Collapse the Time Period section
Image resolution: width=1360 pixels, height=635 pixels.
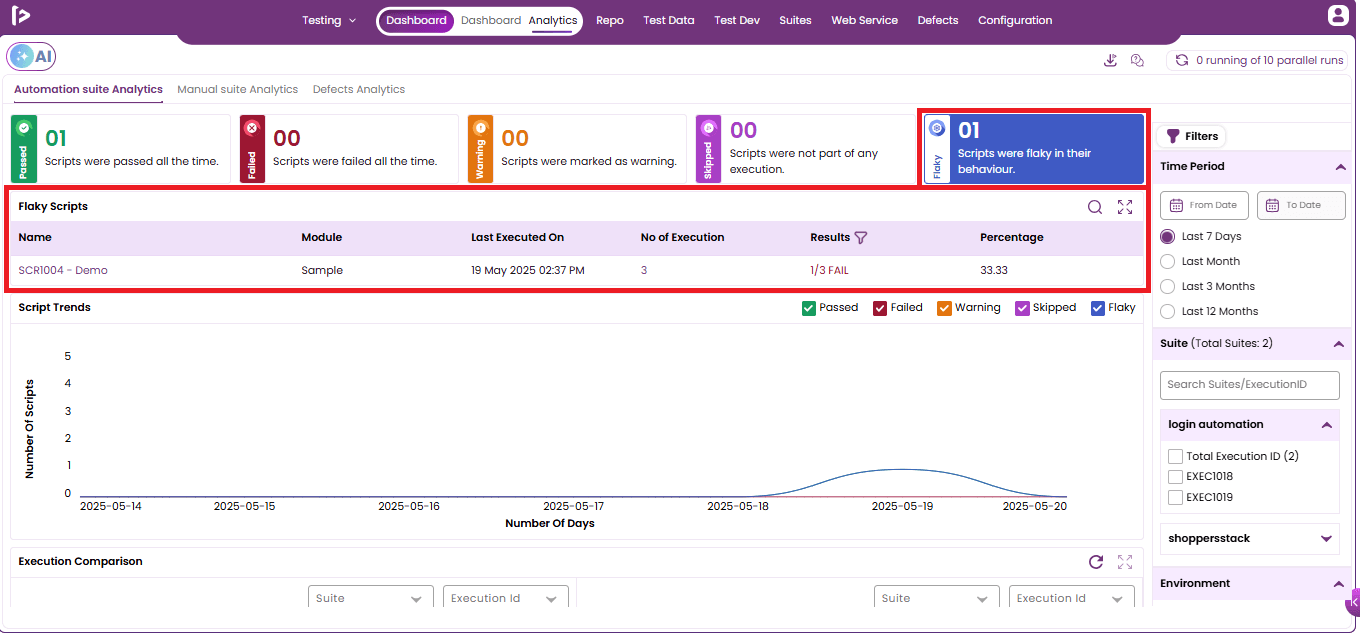(x=1340, y=167)
